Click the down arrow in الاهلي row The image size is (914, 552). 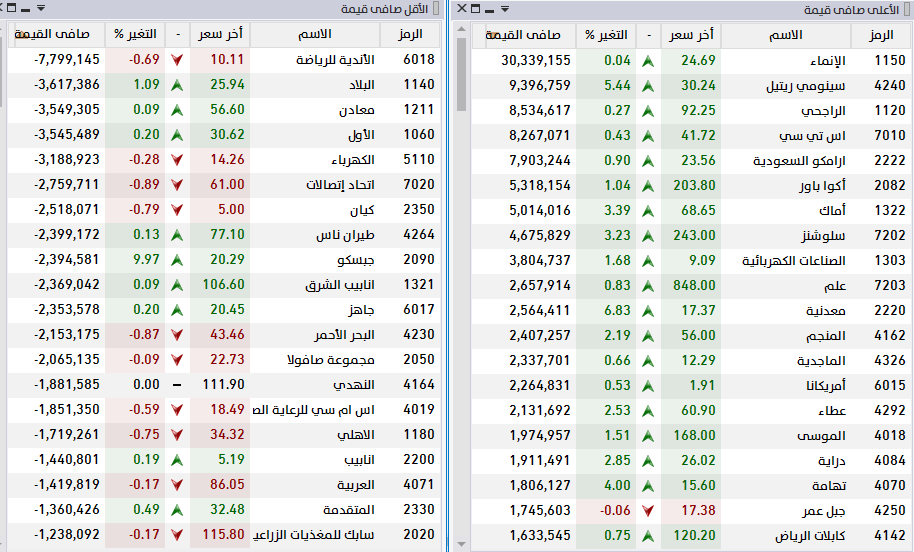coord(177,435)
